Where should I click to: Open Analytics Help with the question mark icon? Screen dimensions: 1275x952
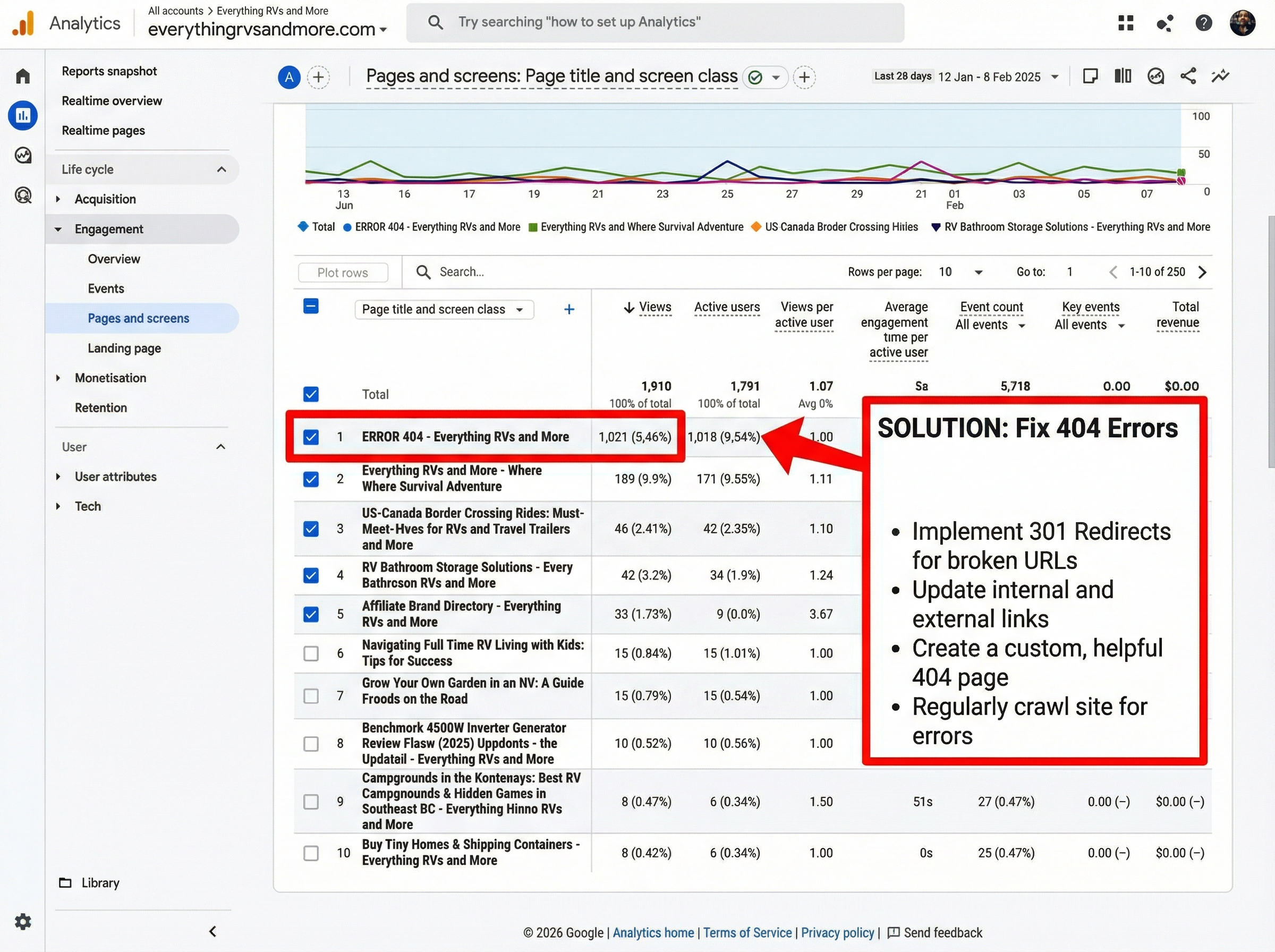click(x=1204, y=23)
